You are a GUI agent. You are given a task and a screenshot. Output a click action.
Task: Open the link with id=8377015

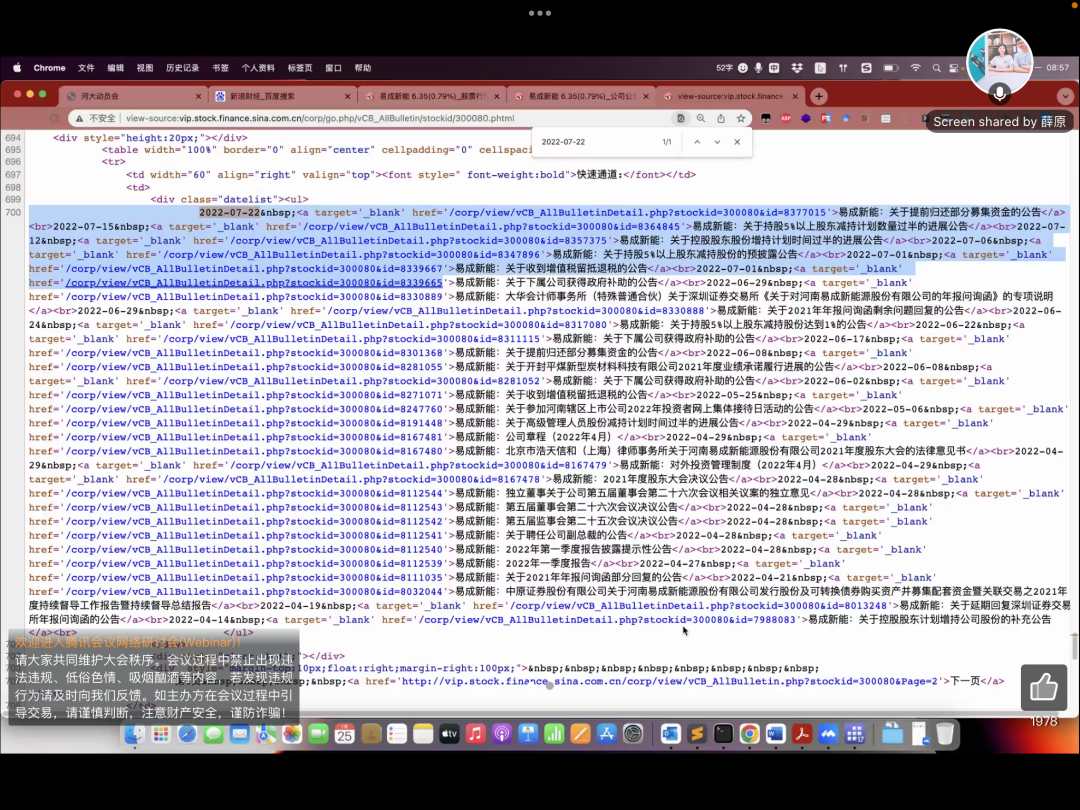[x=636, y=213]
